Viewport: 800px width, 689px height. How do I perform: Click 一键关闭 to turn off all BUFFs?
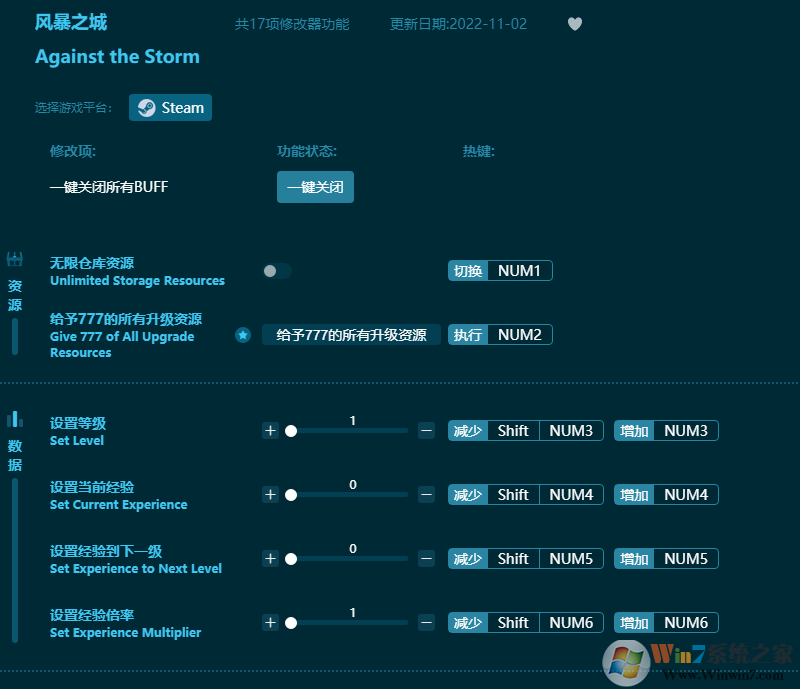(x=315, y=187)
